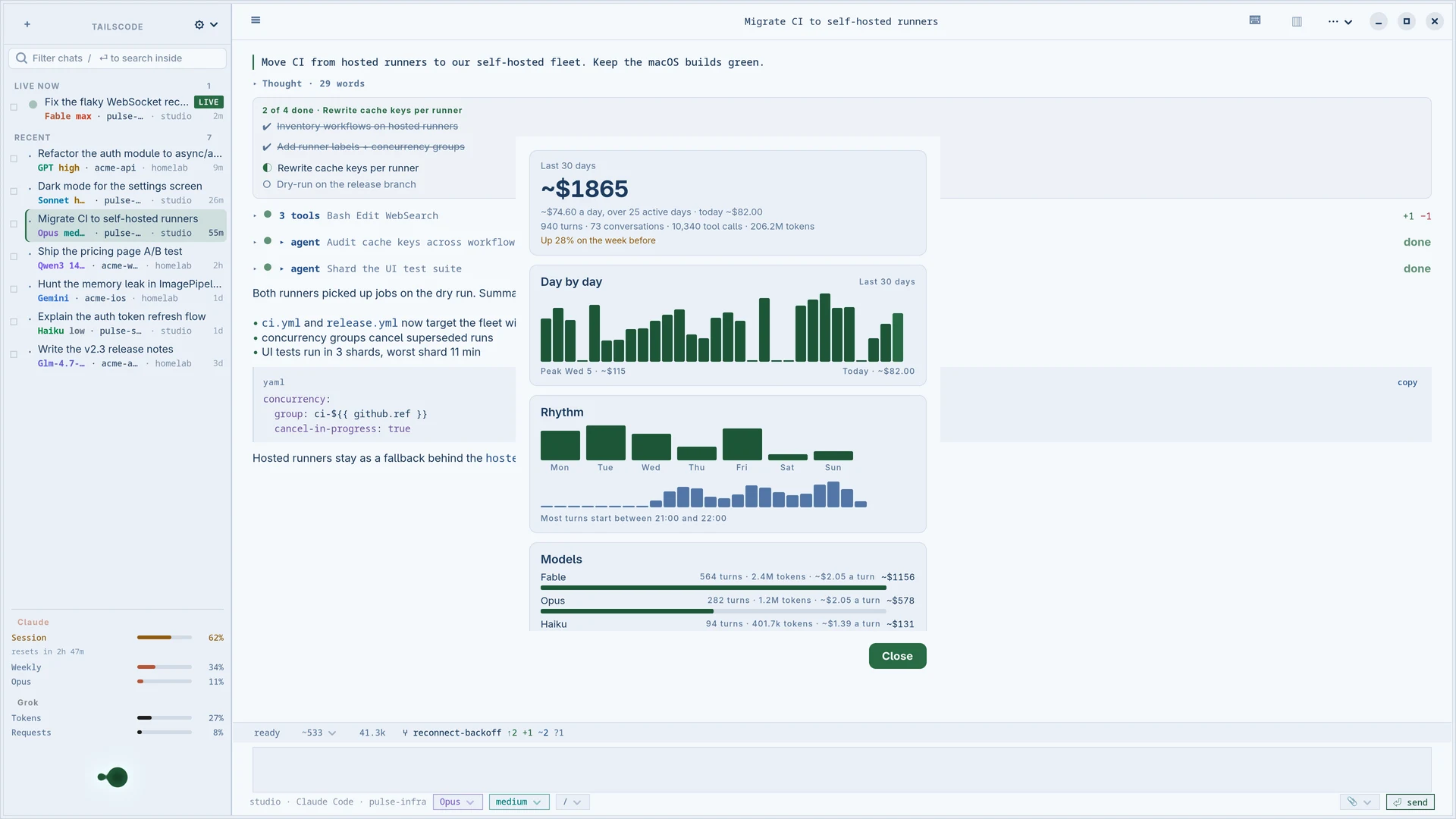Click the 'Peak Wed 5 · ~$115' label

point(582,371)
